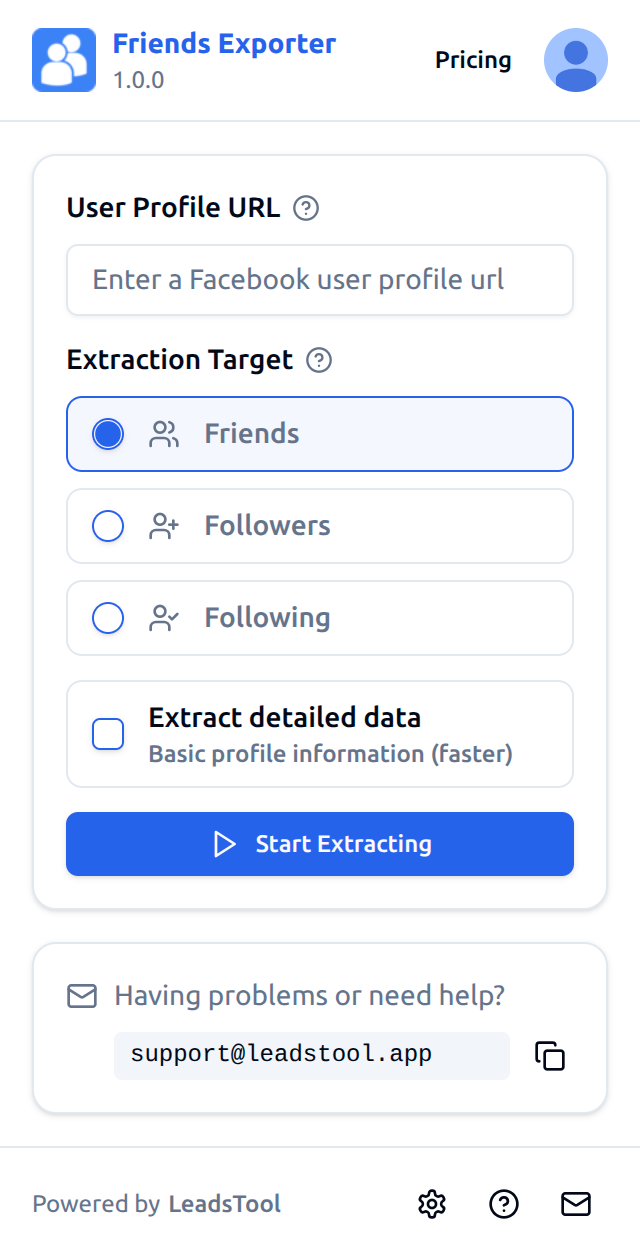Open the Pricing page
Viewport: 640px width, 1260px height.
[x=473, y=60]
